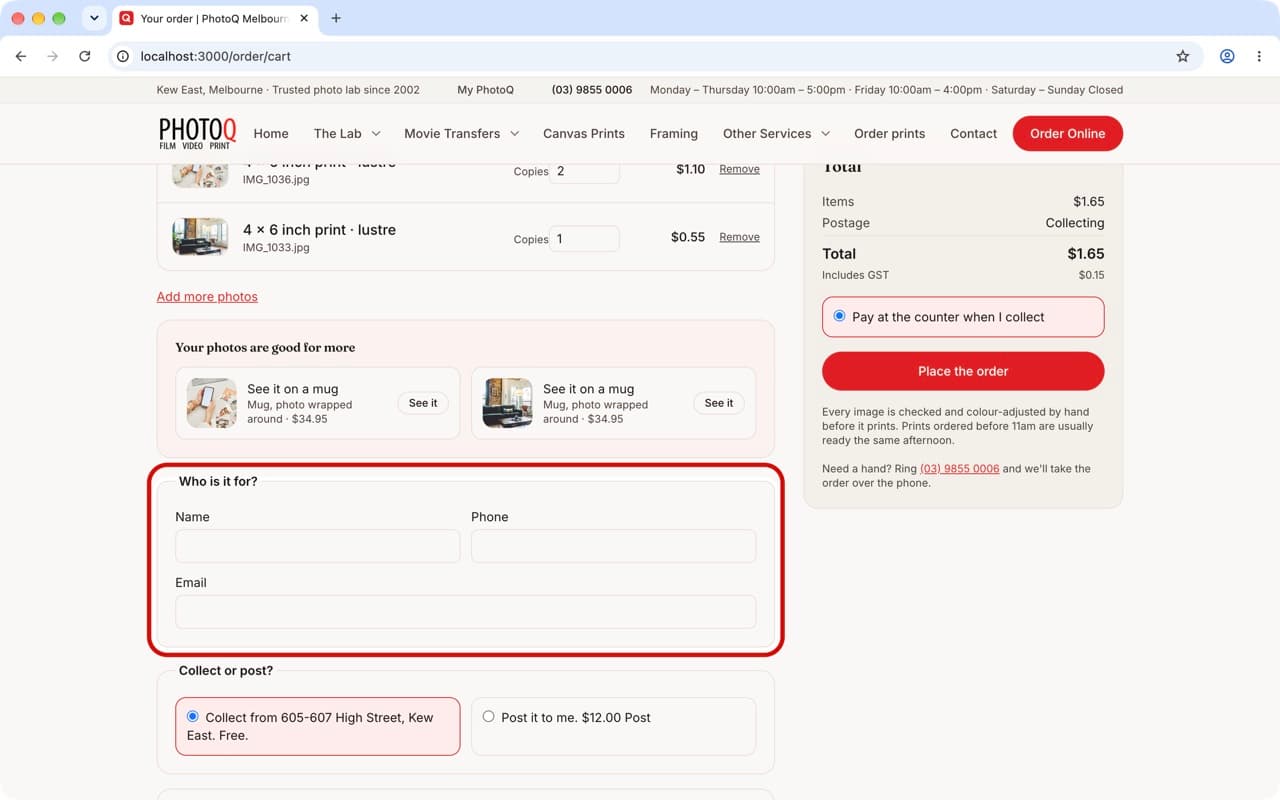Open My PhotoQ link in top bar
The width and height of the screenshot is (1280, 800).
point(485,90)
